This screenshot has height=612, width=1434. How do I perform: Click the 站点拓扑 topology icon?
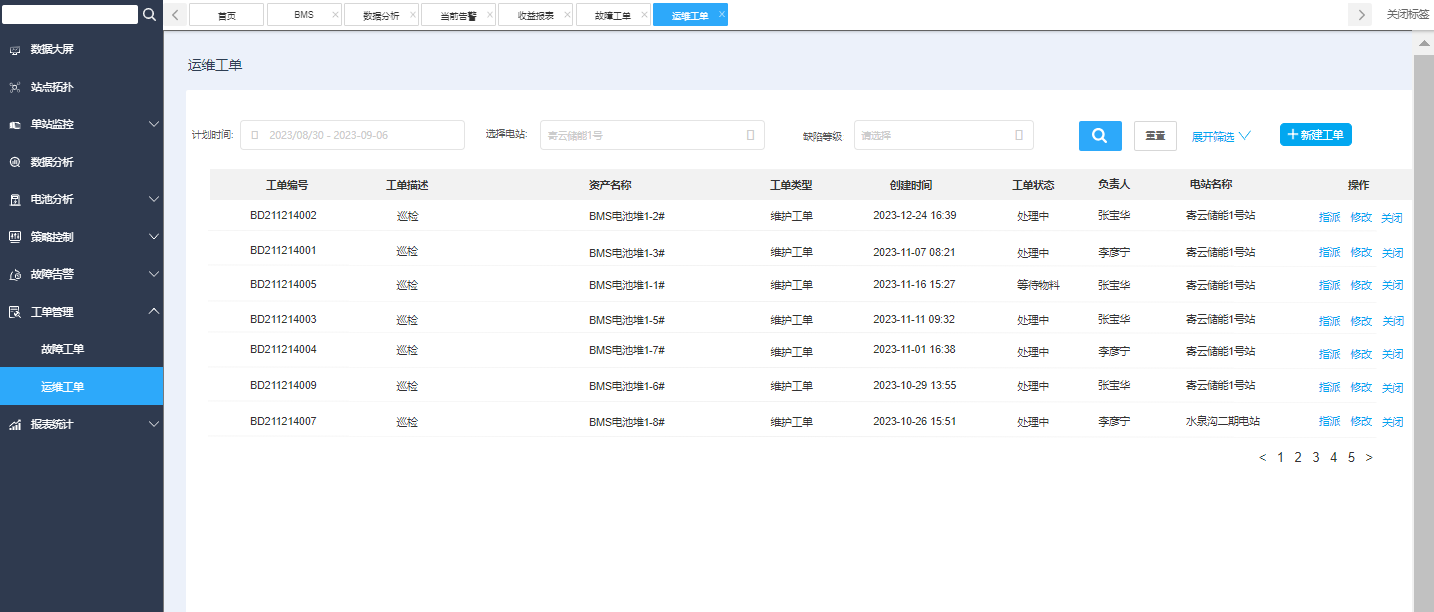tap(15, 87)
